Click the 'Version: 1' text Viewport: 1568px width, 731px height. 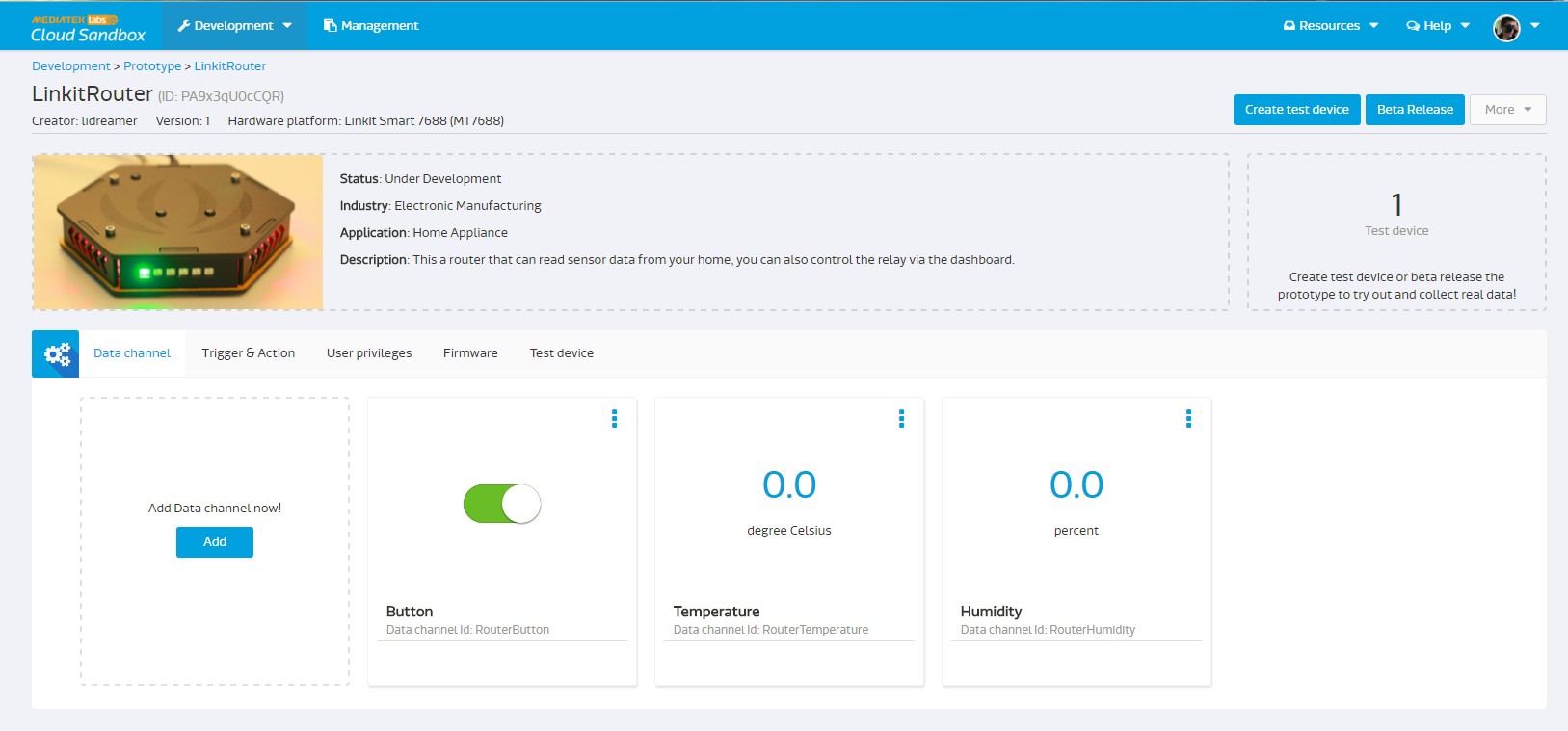click(183, 121)
